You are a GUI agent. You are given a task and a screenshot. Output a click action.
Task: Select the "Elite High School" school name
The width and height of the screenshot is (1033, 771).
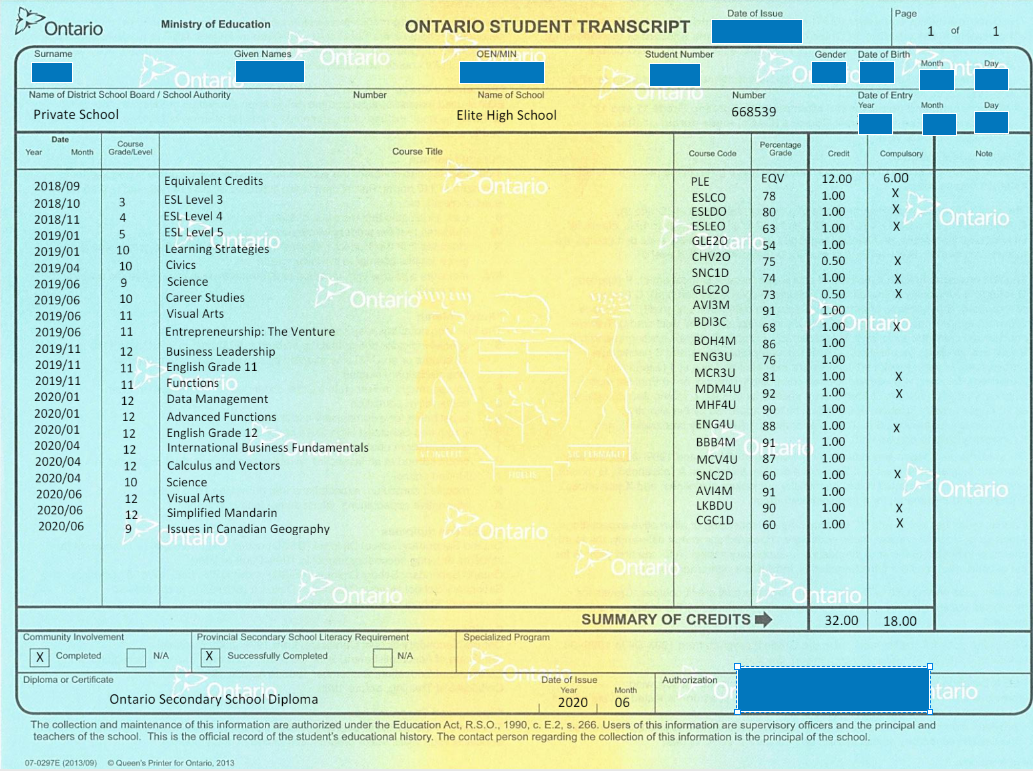coord(507,115)
